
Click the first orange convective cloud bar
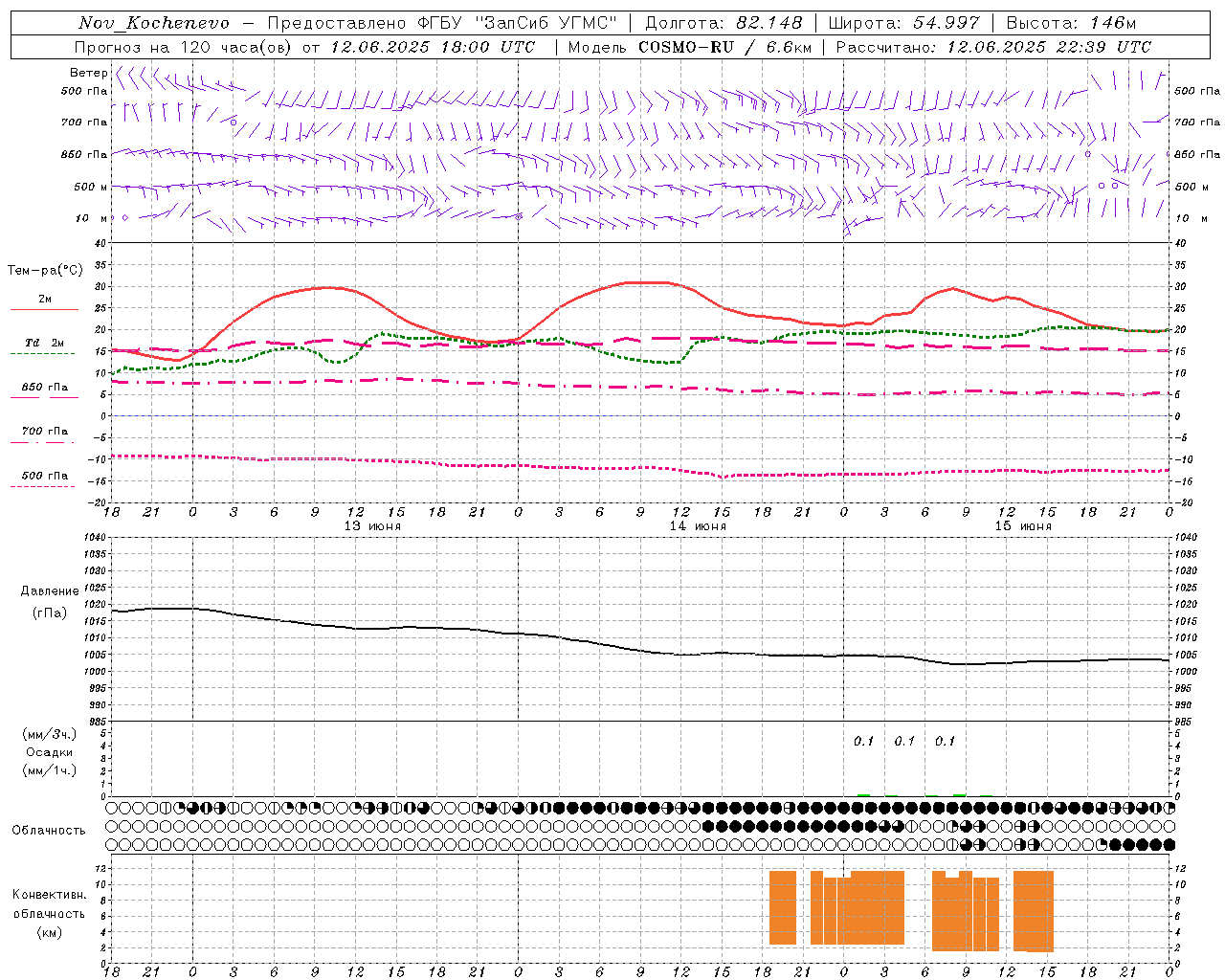tap(783, 907)
